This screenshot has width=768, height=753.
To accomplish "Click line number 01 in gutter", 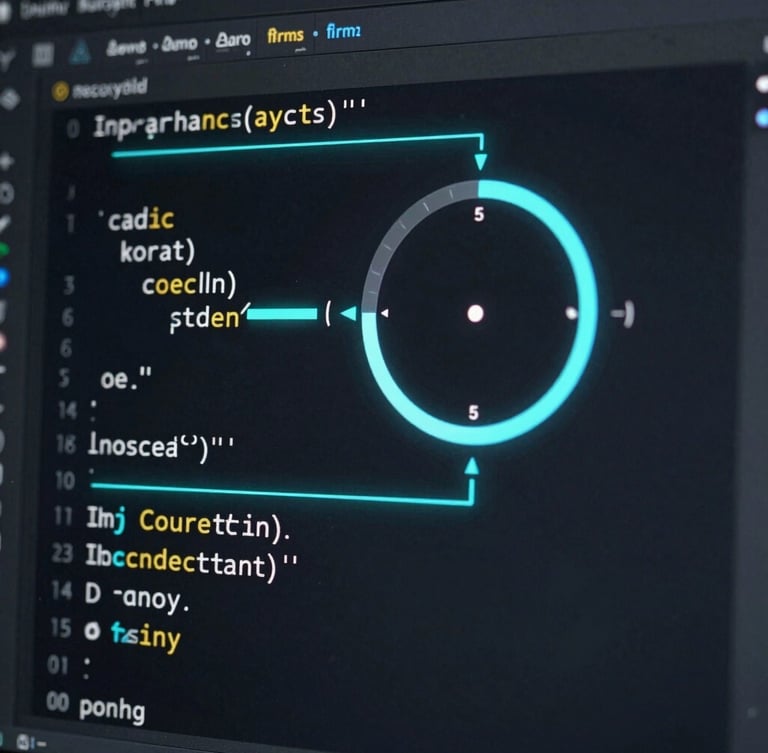I will tap(58, 665).
